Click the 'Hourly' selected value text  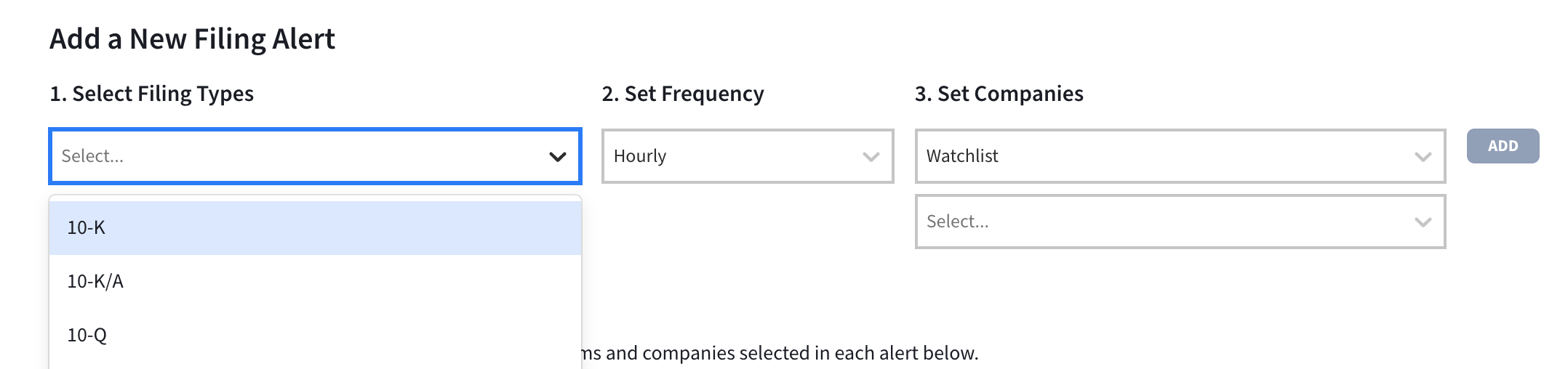click(640, 156)
